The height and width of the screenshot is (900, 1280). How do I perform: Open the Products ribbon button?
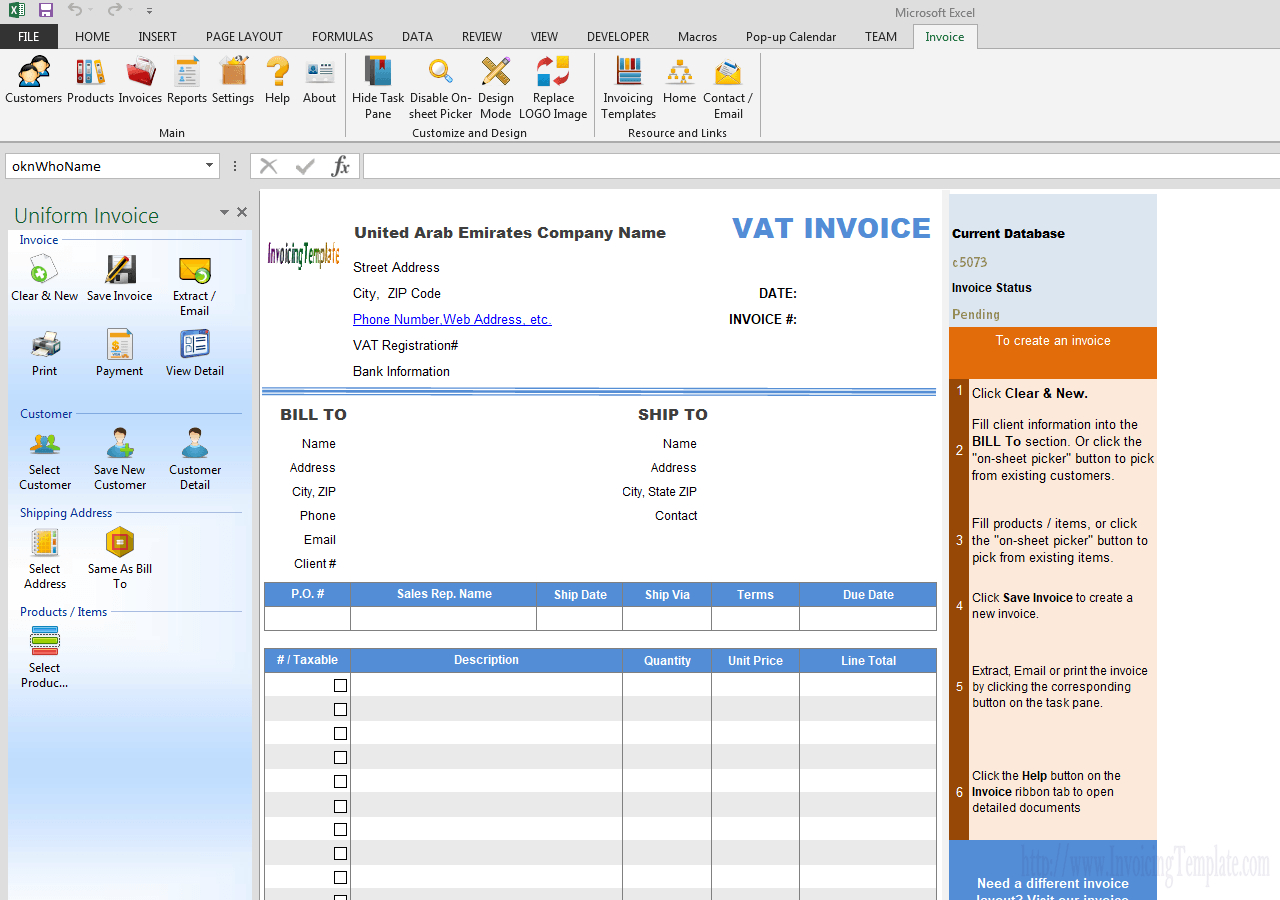[90, 80]
